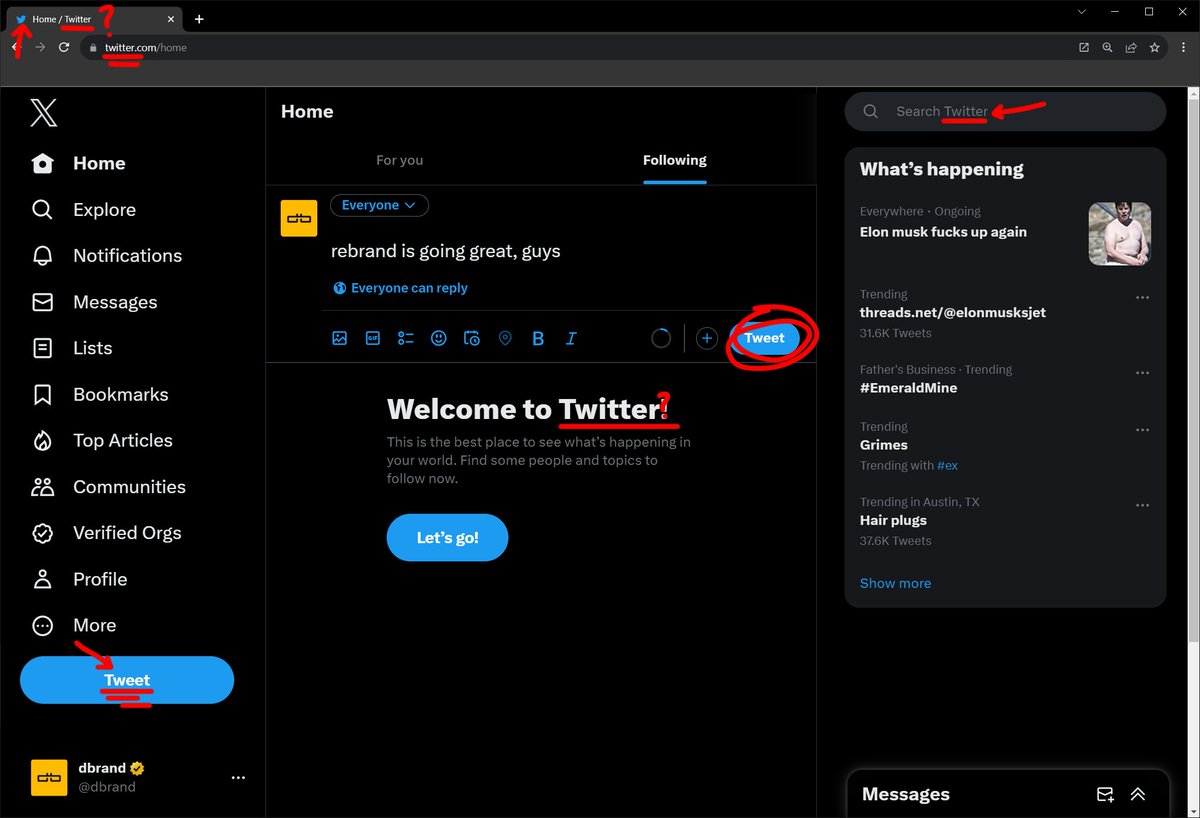Click the share page icon in address bar

pyautogui.click(x=1131, y=47)
